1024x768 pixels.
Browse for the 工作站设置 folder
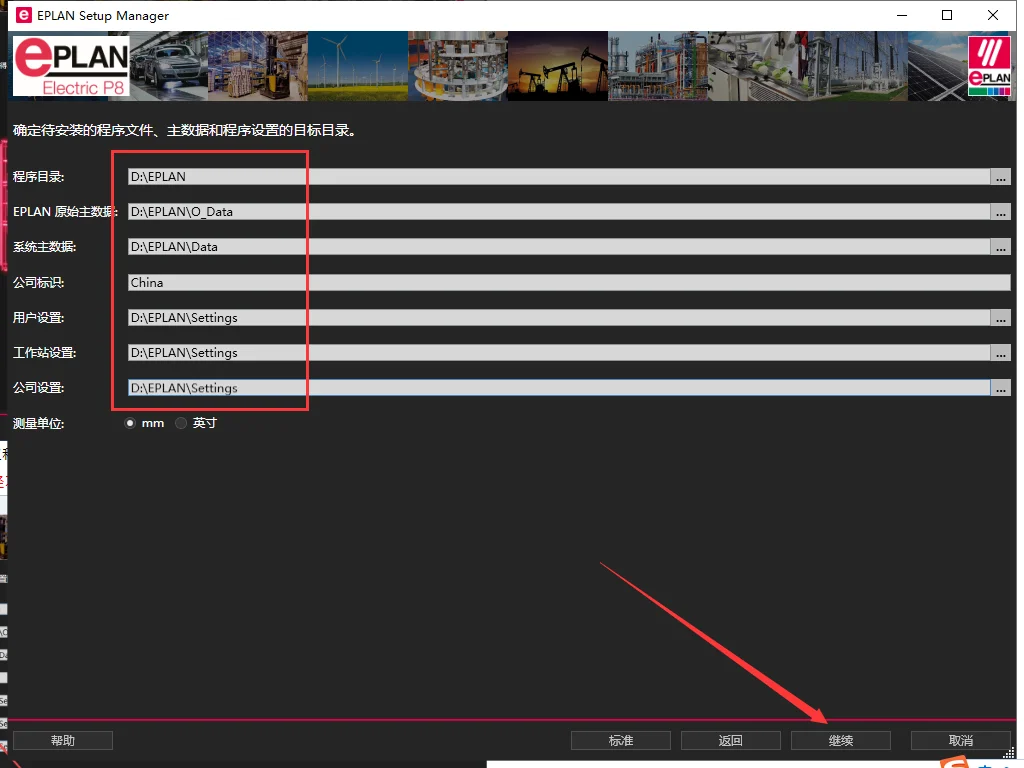(1000, 353)
